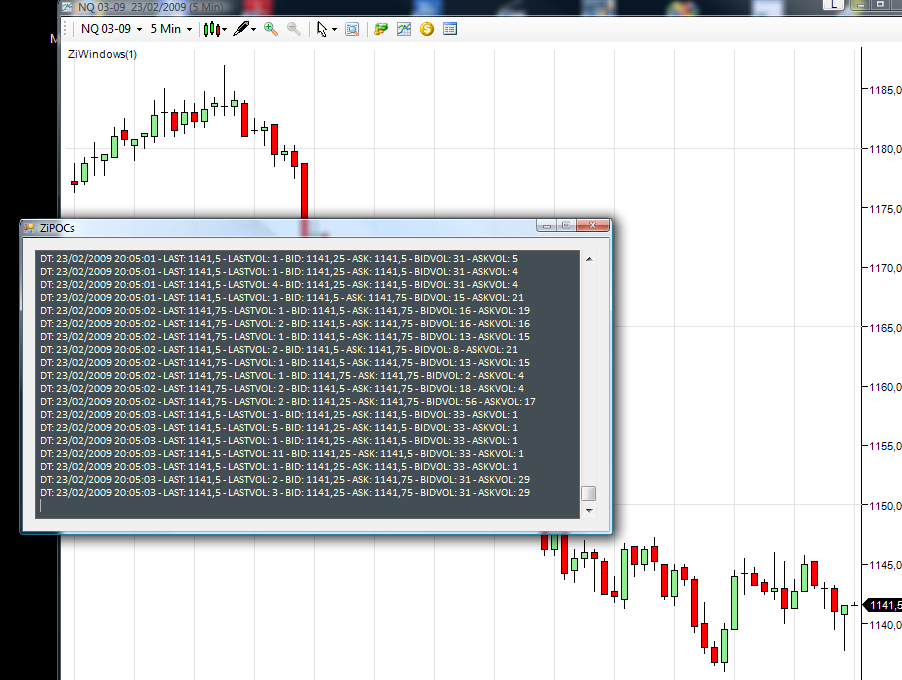Click the empty last line in ZiPOCs log

[x=308, y=506]
